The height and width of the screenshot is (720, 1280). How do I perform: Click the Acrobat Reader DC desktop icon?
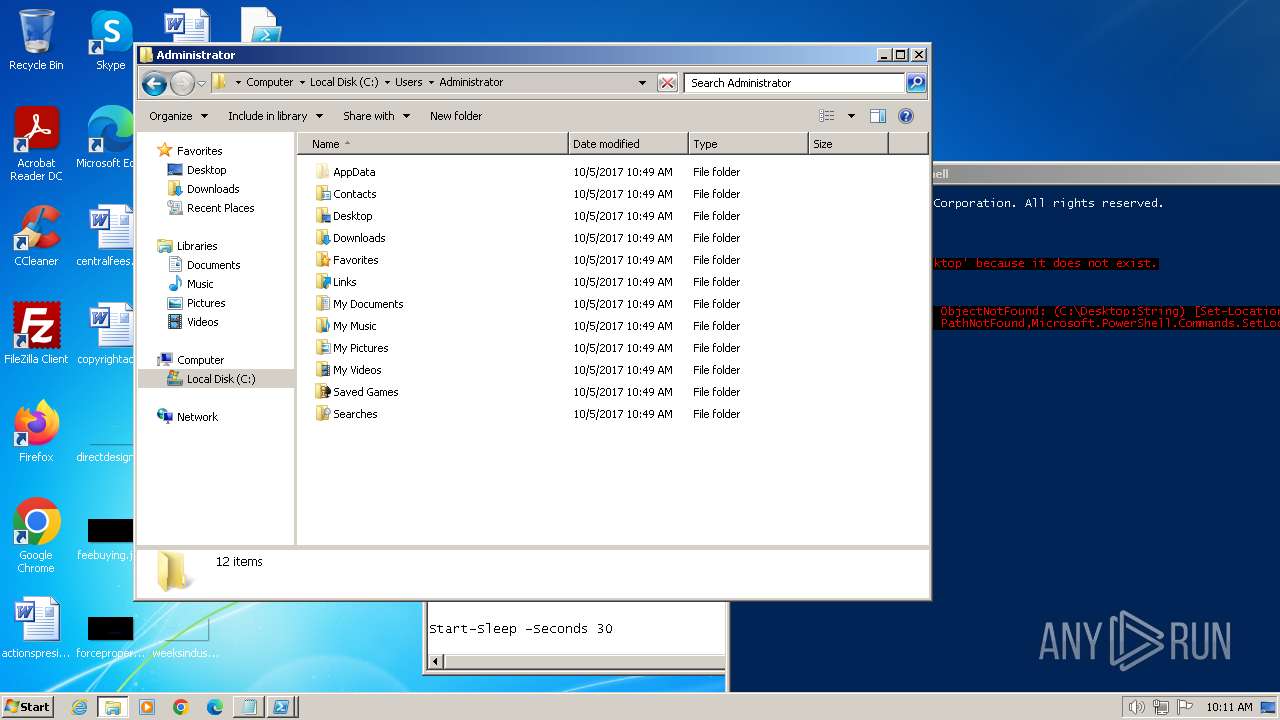pos(36,144)
